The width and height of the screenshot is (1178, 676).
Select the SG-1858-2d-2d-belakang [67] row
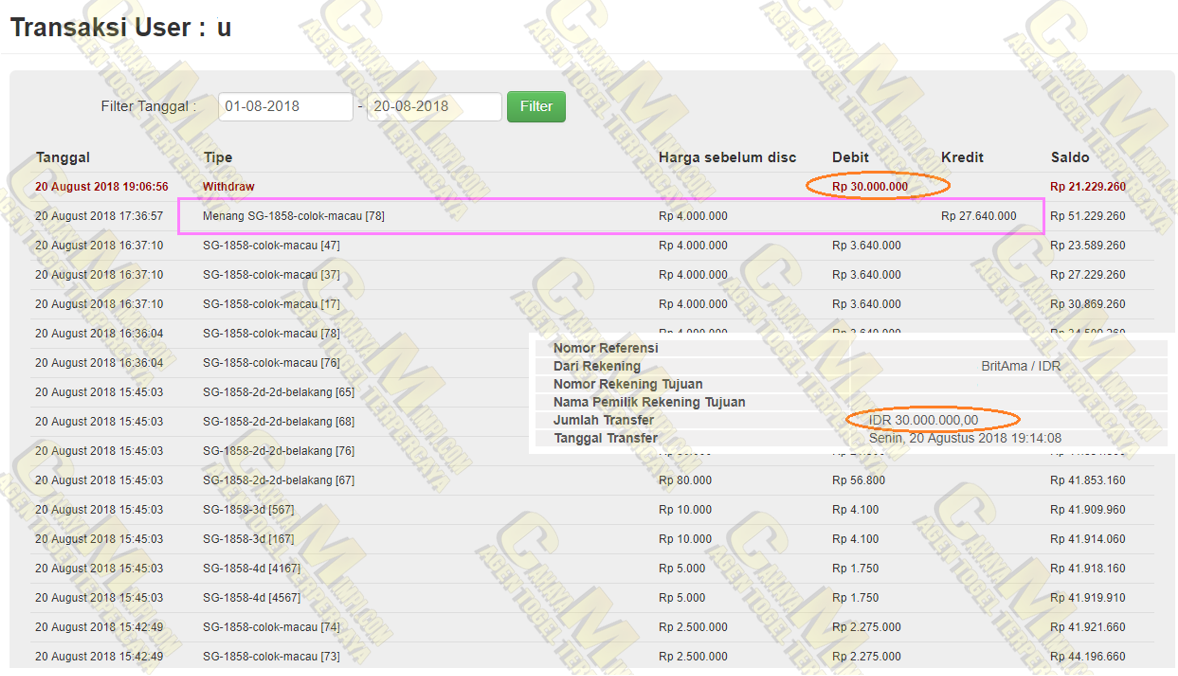pyautogui.click(x=278, y=480)
